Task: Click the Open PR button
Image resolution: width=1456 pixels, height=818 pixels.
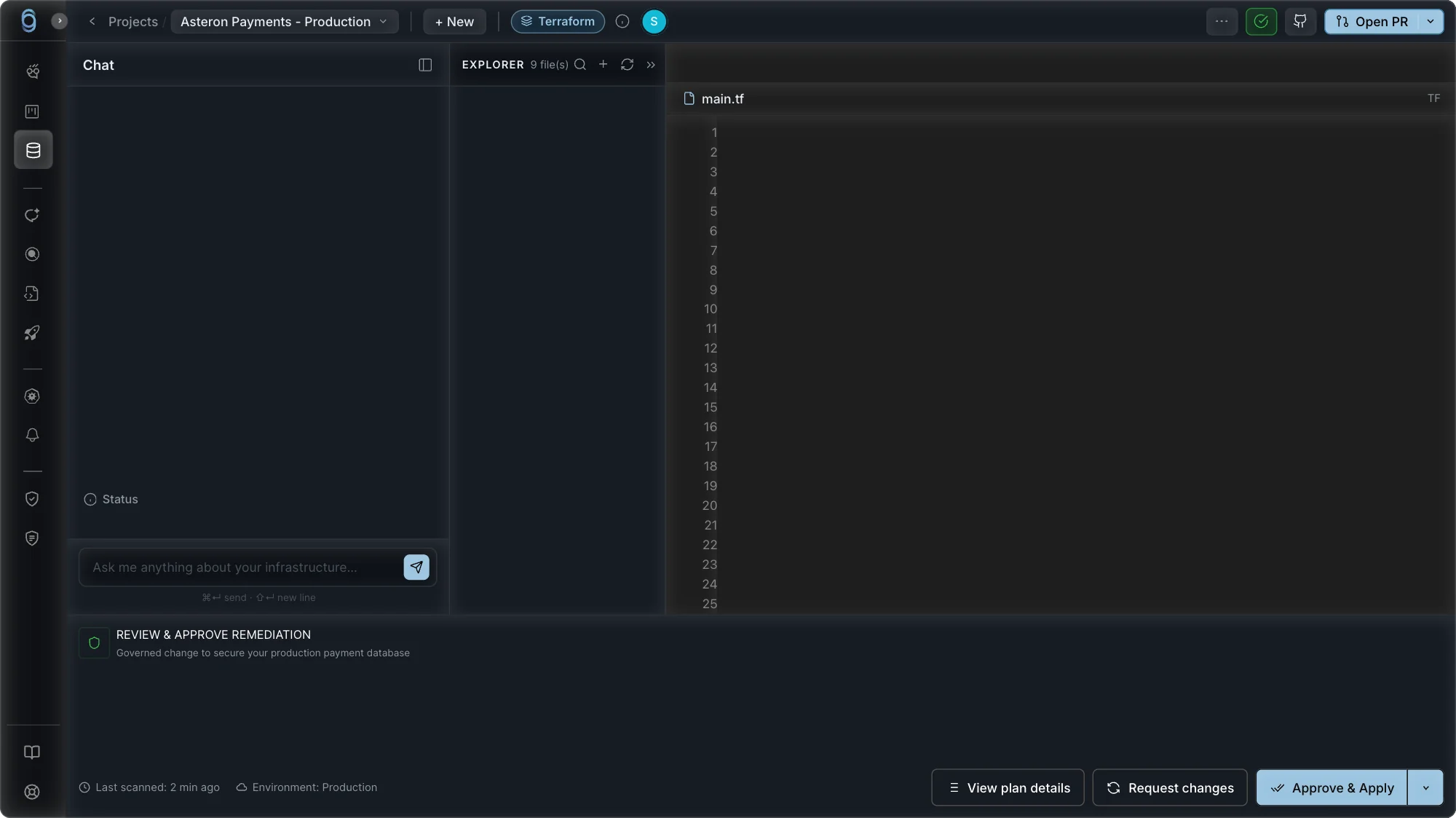Action: coord(1372,22)
